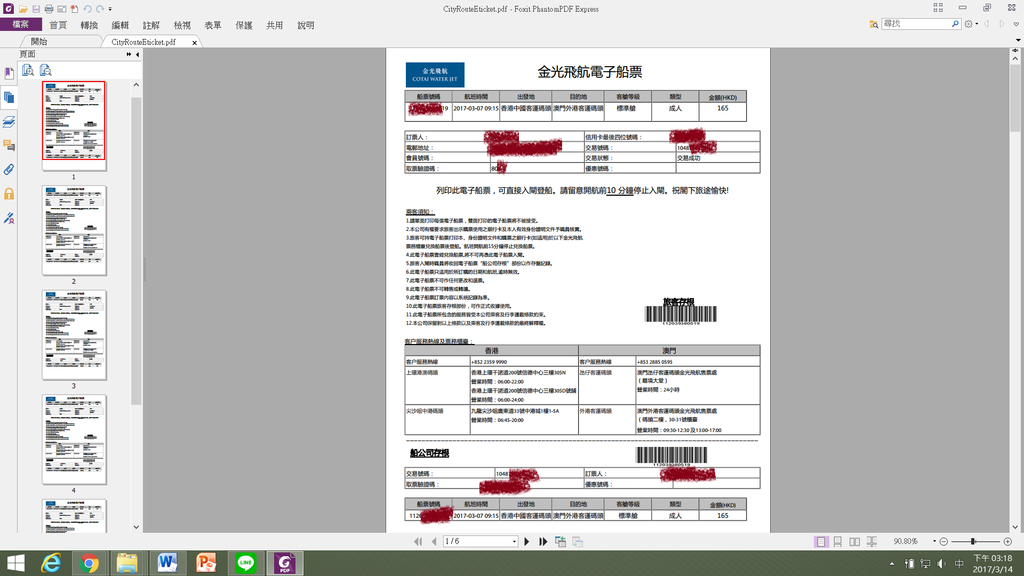The image size is (1024, 576).
Task: Open the bookmarks panel icon
Action: pyautogui.click(x=8, y=73)
